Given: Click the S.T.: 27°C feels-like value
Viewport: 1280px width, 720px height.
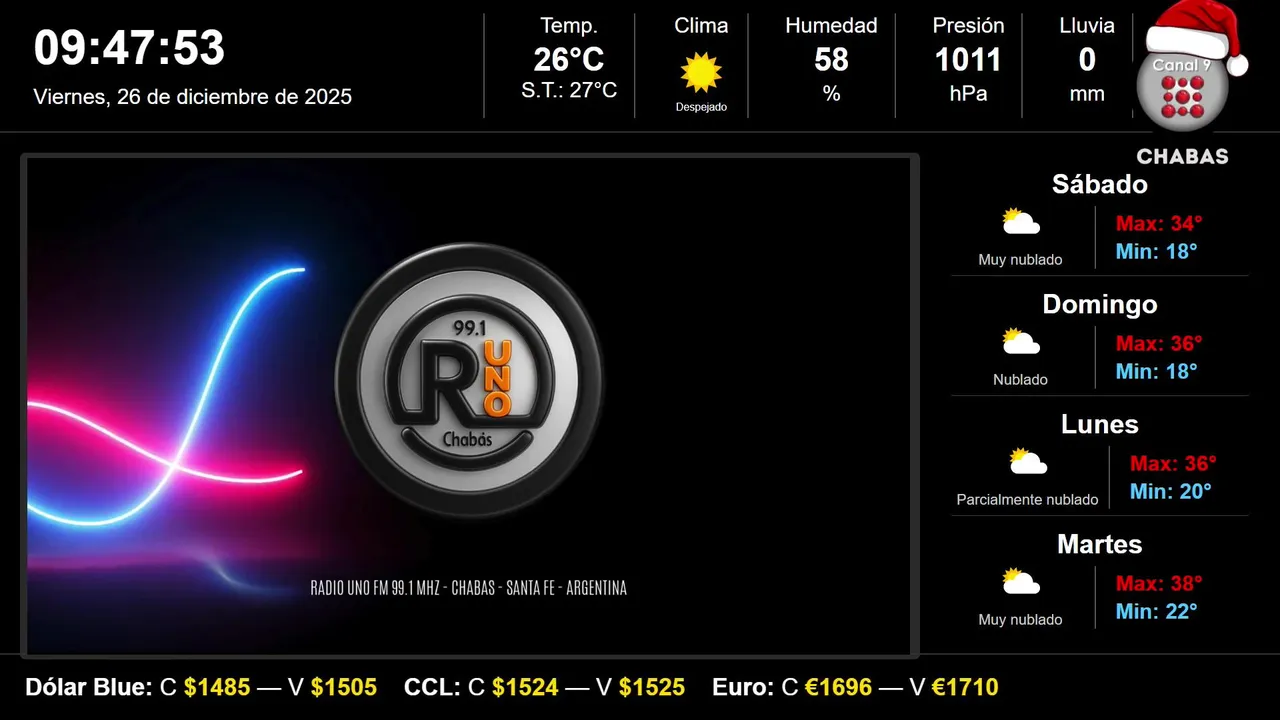Looking at the screenshot, I should tap(569, 90).
